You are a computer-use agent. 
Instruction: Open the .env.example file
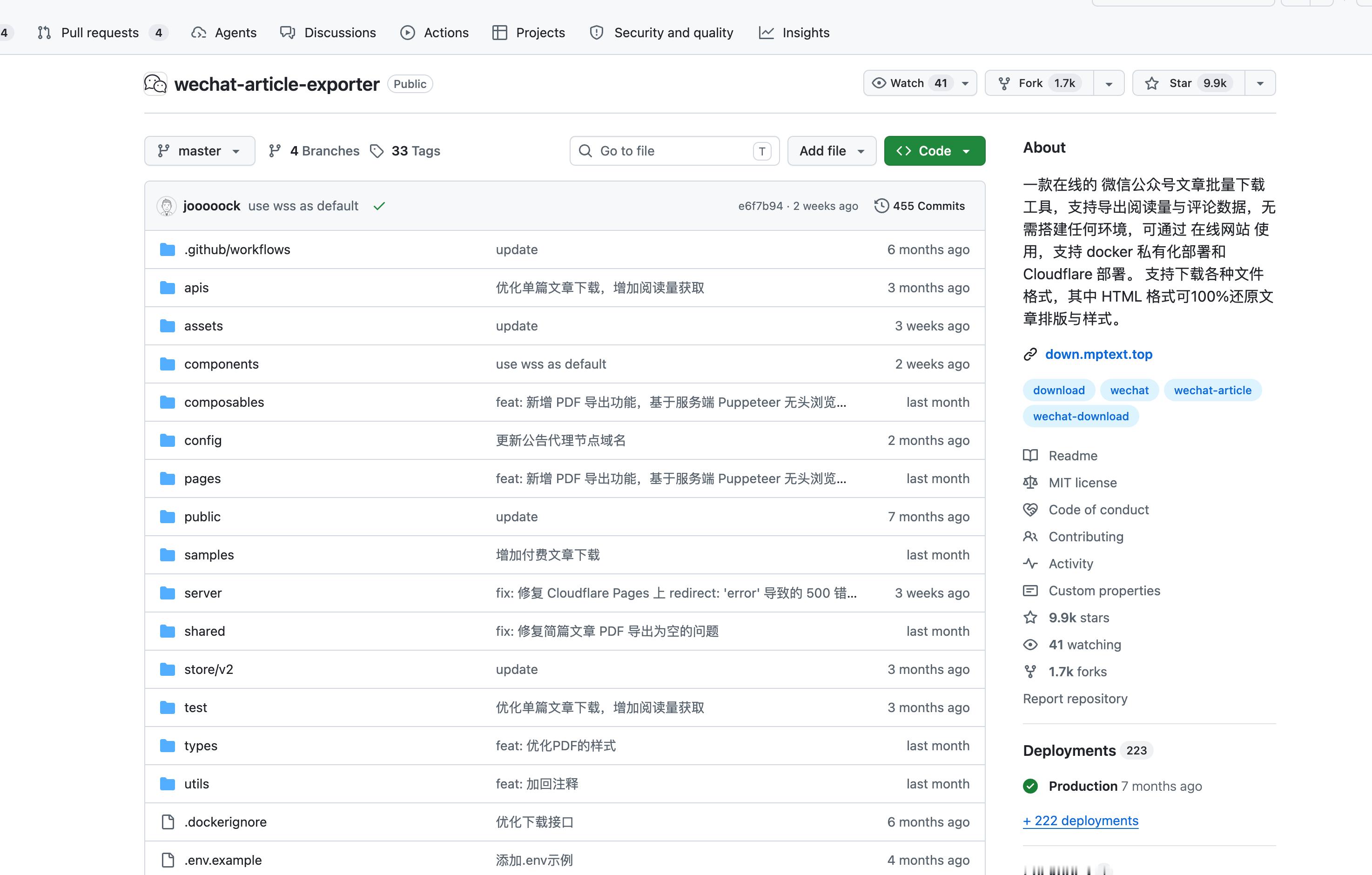point(223,860)
